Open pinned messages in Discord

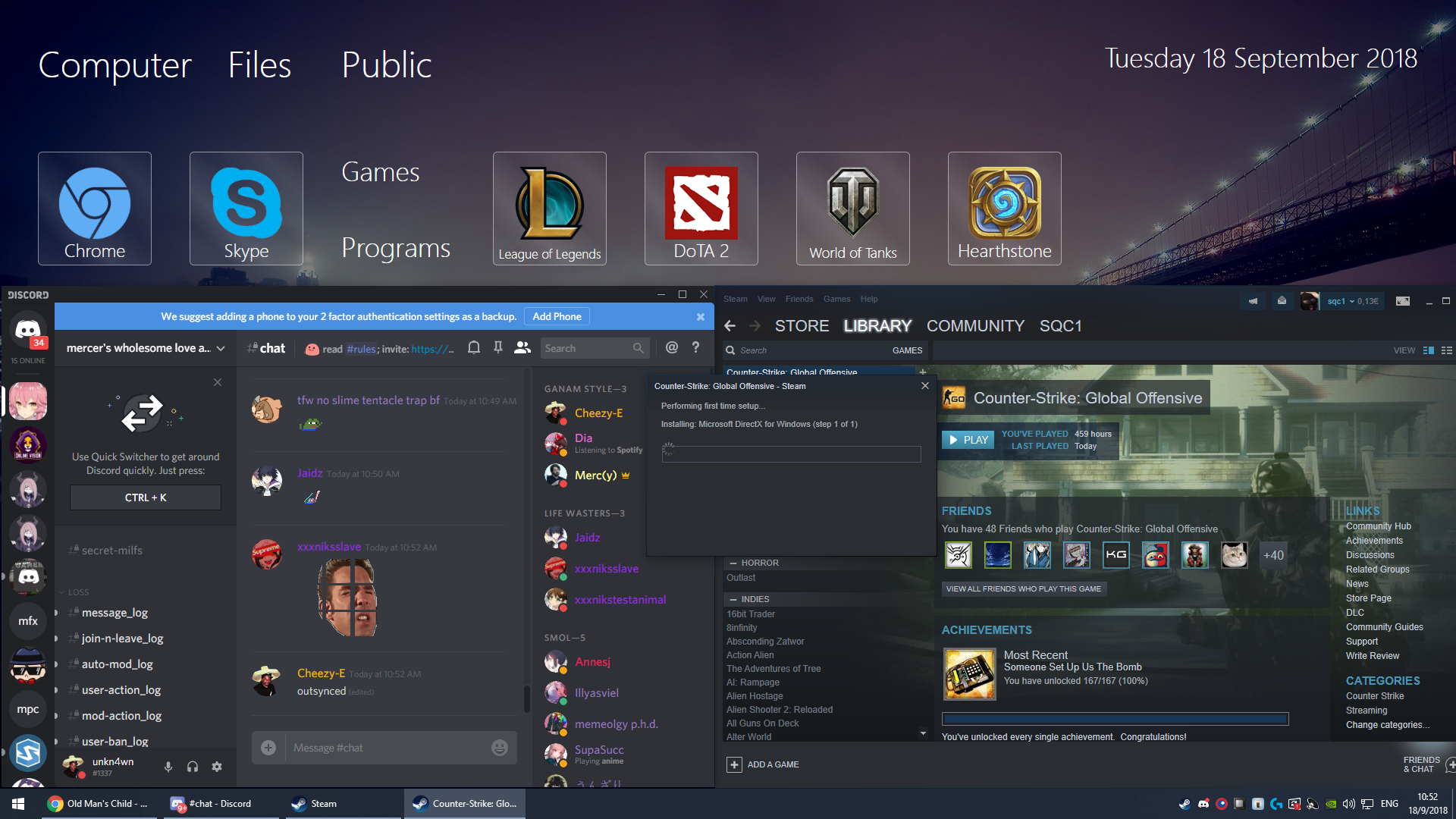[x=498, y=348]
